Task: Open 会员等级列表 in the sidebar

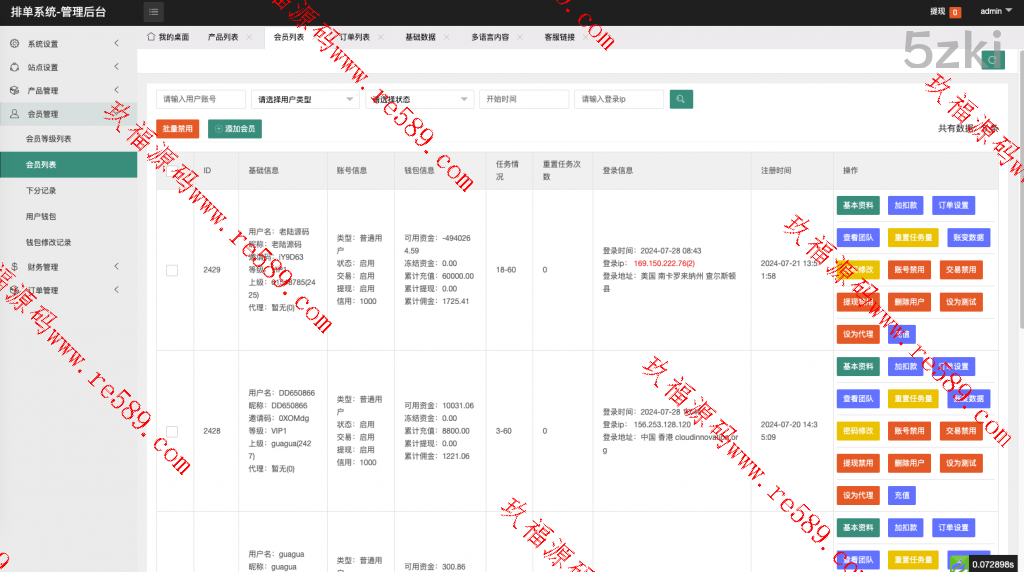Action: 48,139
